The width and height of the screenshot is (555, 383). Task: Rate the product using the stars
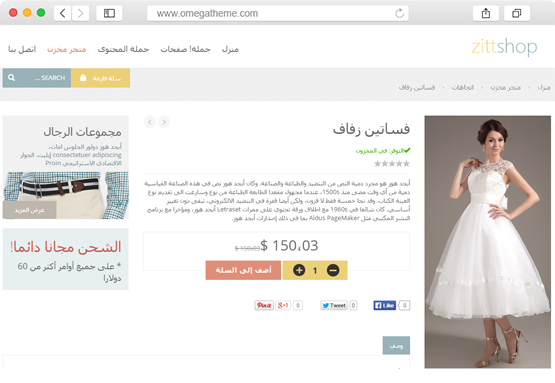(x=392, y=164)
